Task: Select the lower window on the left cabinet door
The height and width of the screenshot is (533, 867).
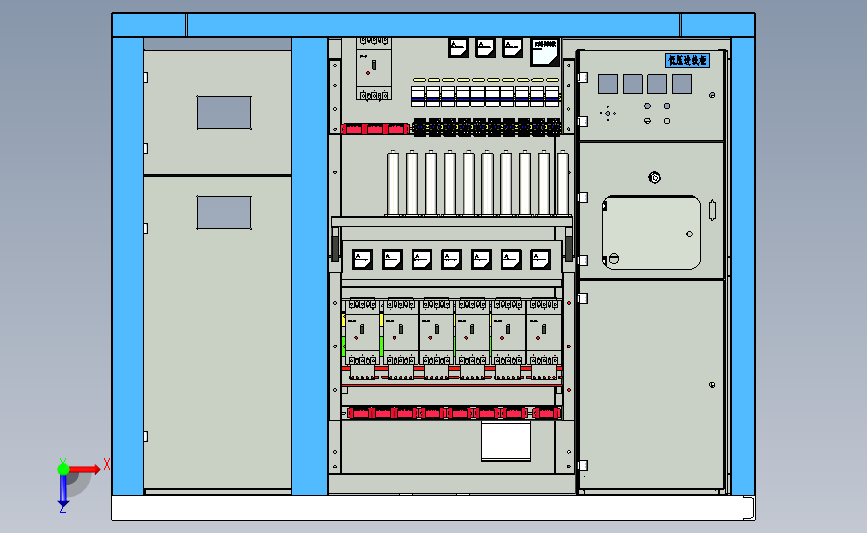Action: [224, 212]
